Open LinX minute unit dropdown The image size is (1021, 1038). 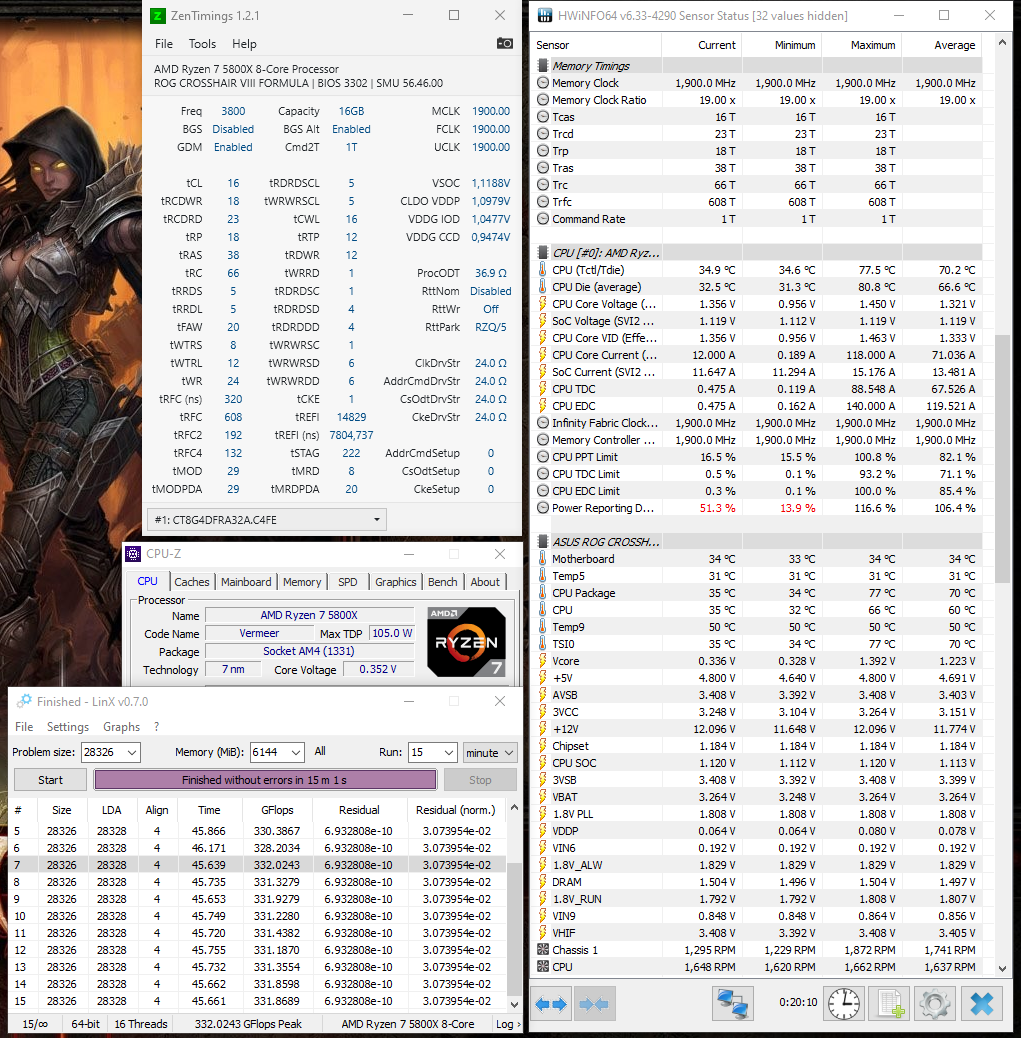click(490, 752)
